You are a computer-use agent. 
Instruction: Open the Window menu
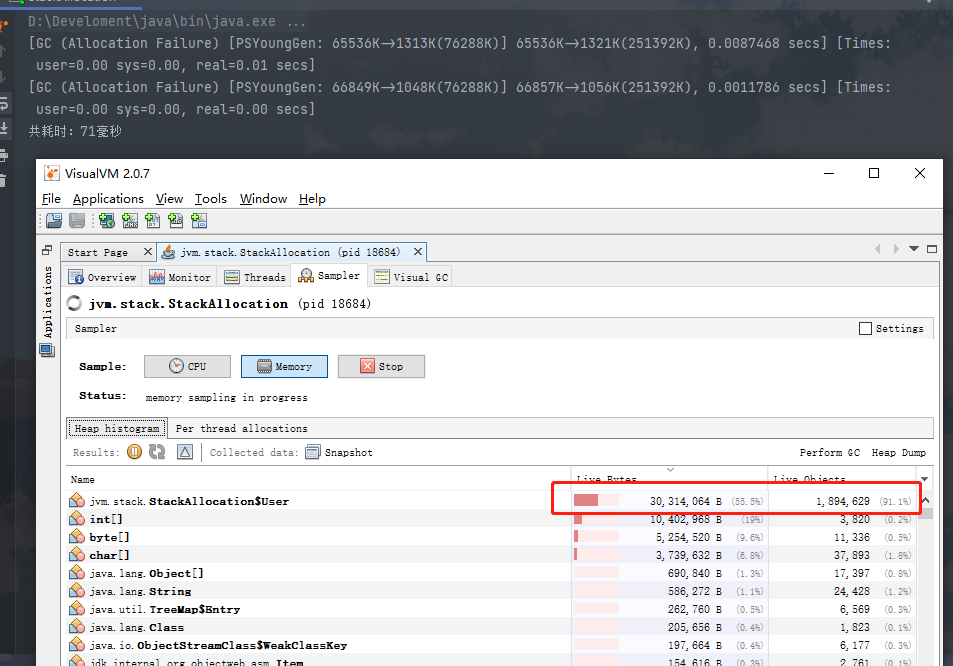click(x=263, y=199)
